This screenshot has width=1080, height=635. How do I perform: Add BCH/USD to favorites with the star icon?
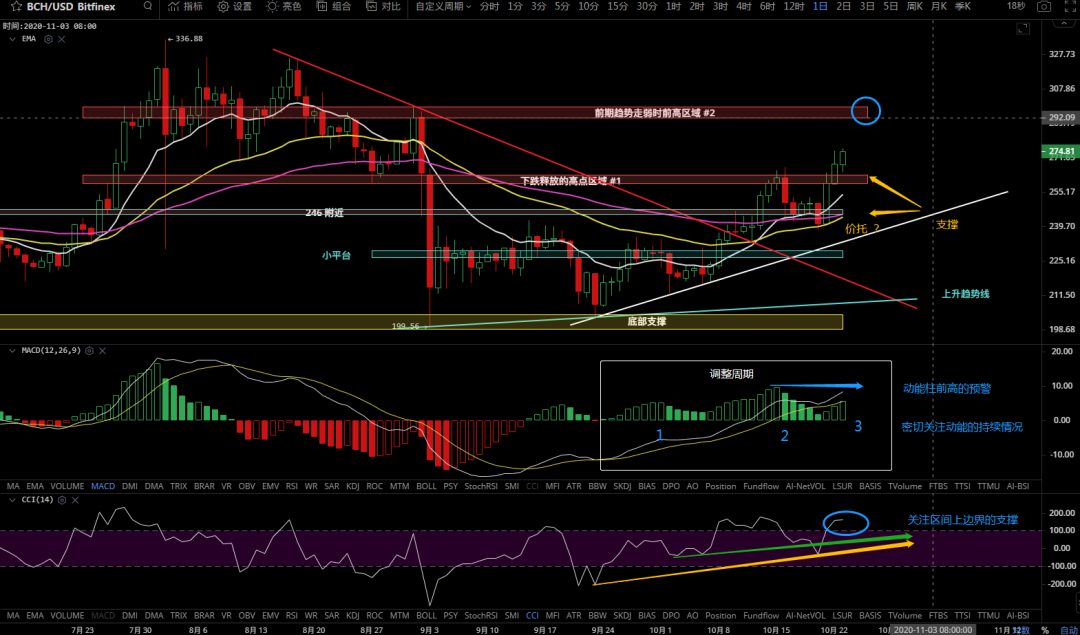point(16,6)
